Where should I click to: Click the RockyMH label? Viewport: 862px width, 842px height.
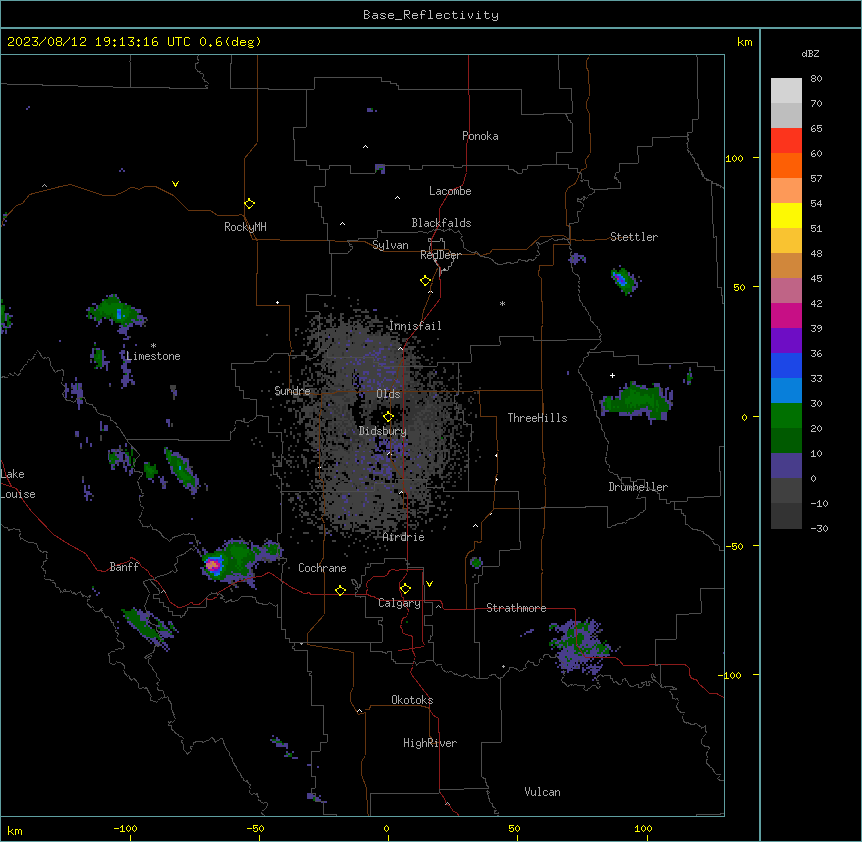(x=245, y=227)
